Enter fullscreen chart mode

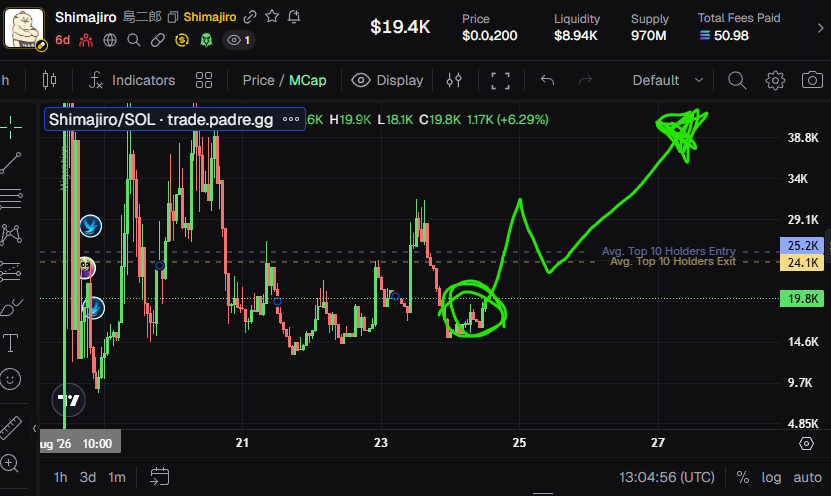click(500, 81)
